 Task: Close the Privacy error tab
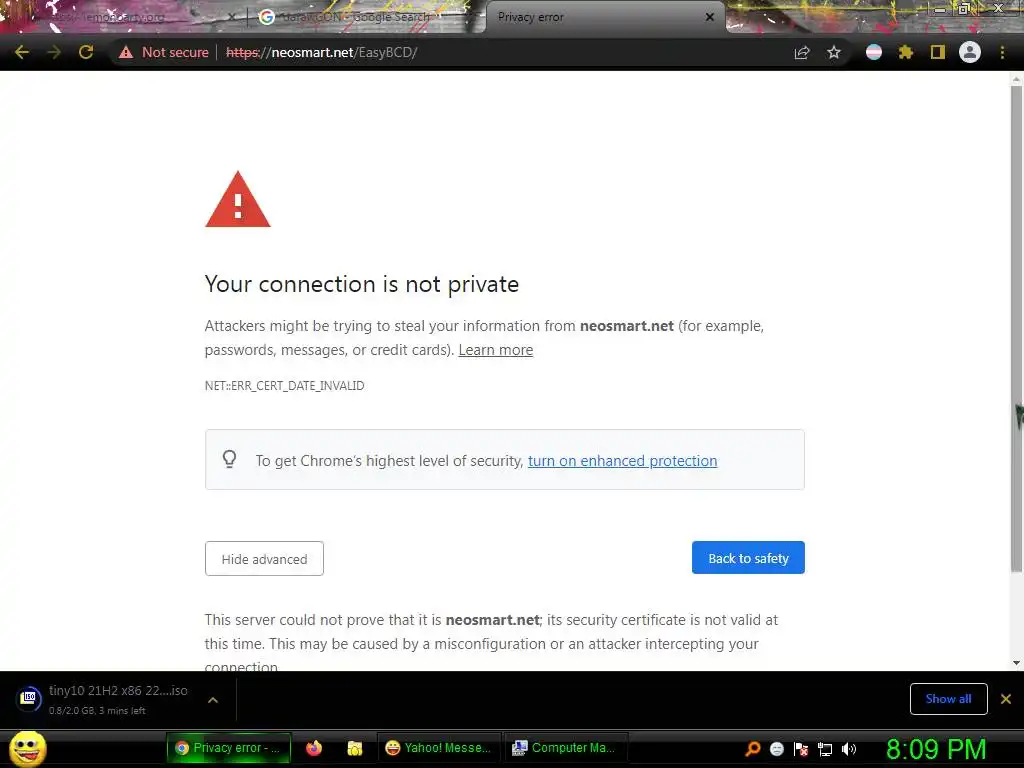pyautogui.click(x=710, y=17)
